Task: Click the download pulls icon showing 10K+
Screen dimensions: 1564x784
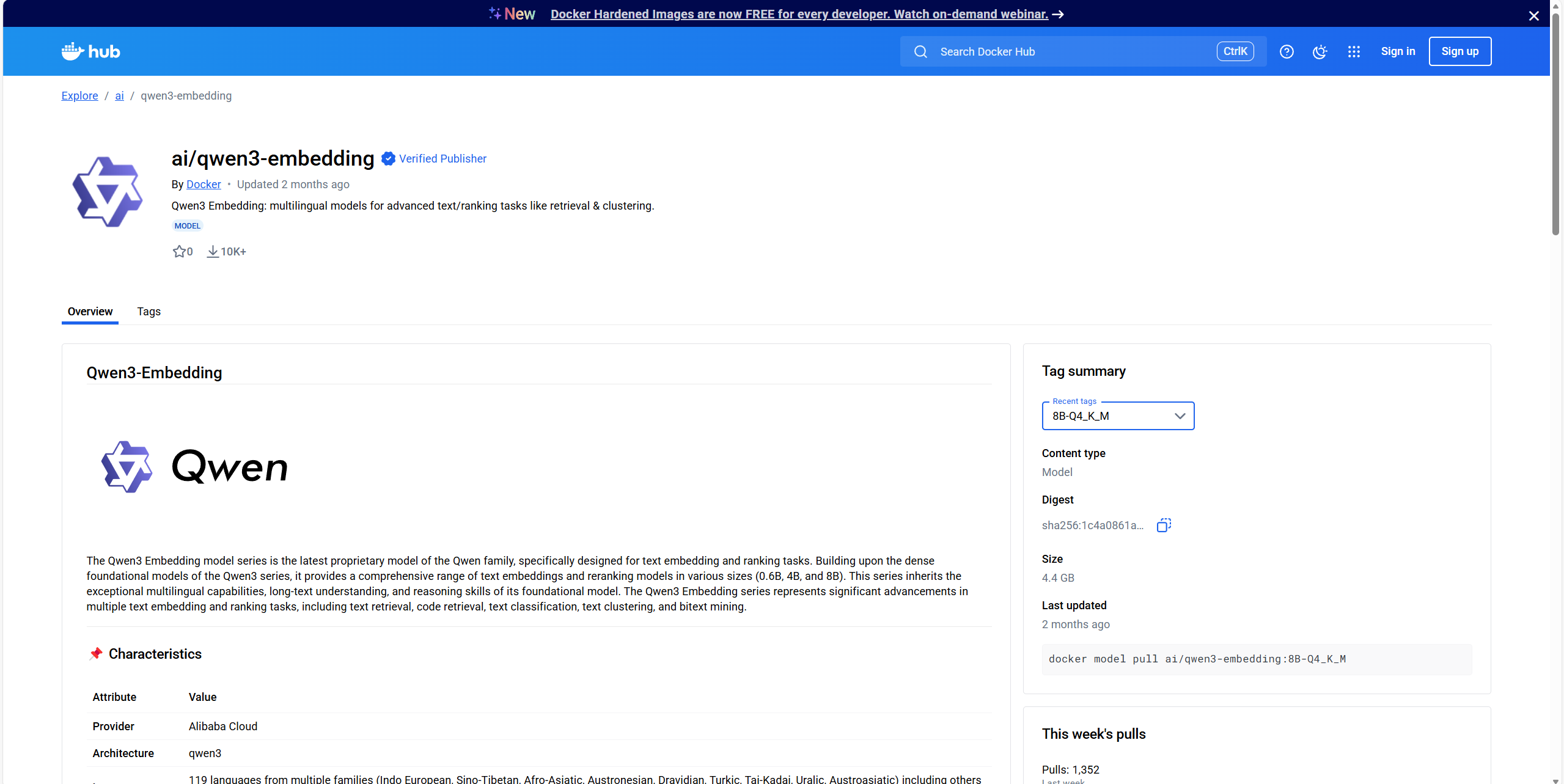Action: click(x=213, y=251)
